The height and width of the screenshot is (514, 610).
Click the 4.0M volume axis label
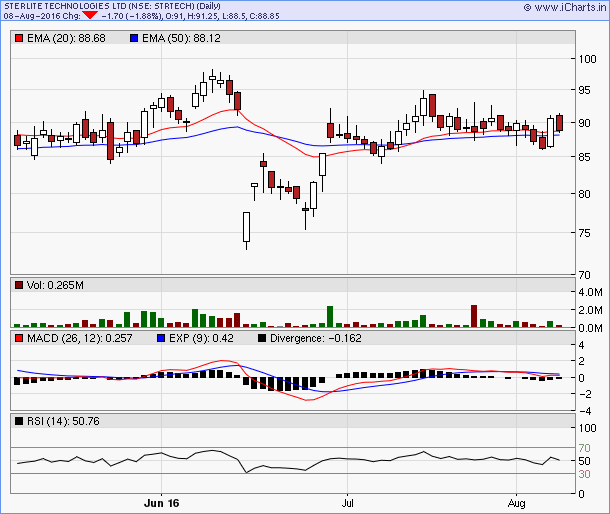pyautogui.click(x=590, y=292)
